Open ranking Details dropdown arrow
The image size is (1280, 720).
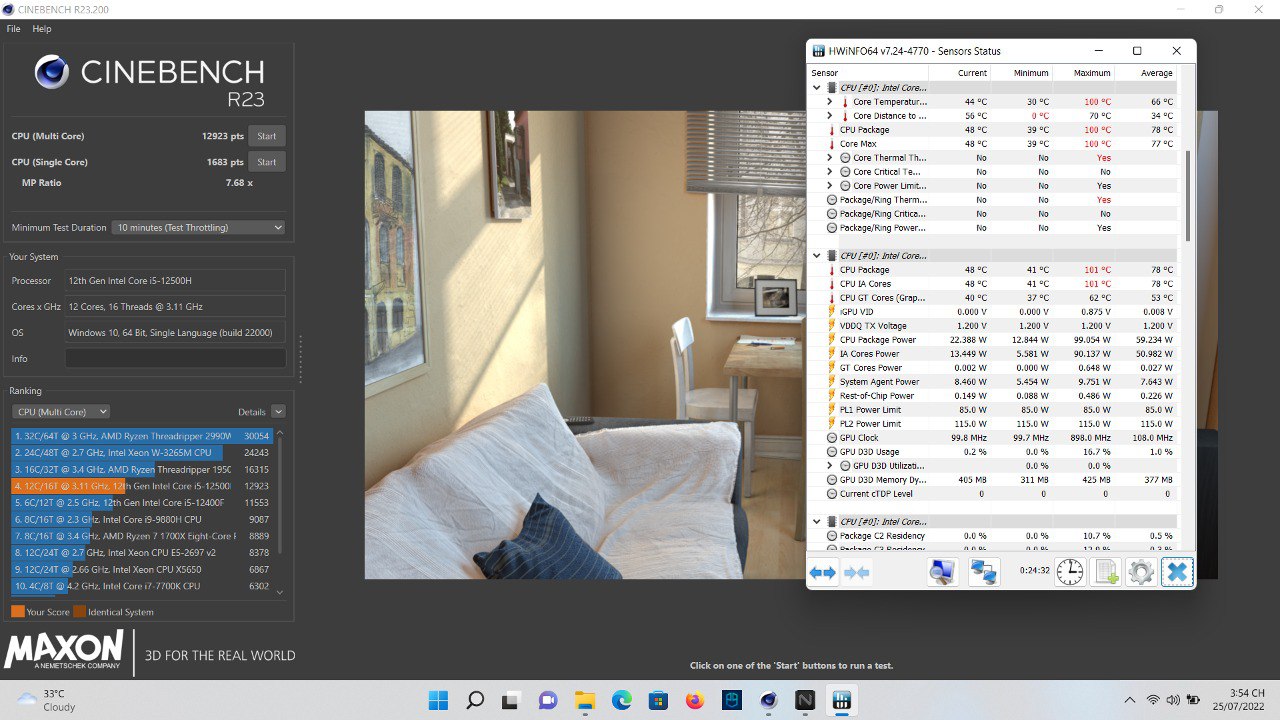pos(278,411)
